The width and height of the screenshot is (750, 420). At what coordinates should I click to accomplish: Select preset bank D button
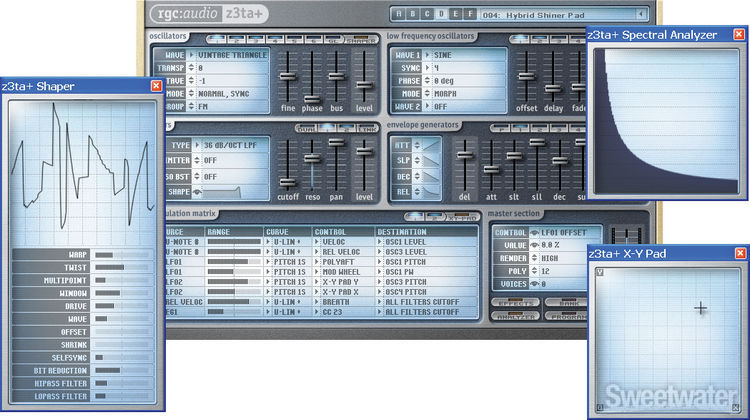pyautogui.click(x=441, y=14)
